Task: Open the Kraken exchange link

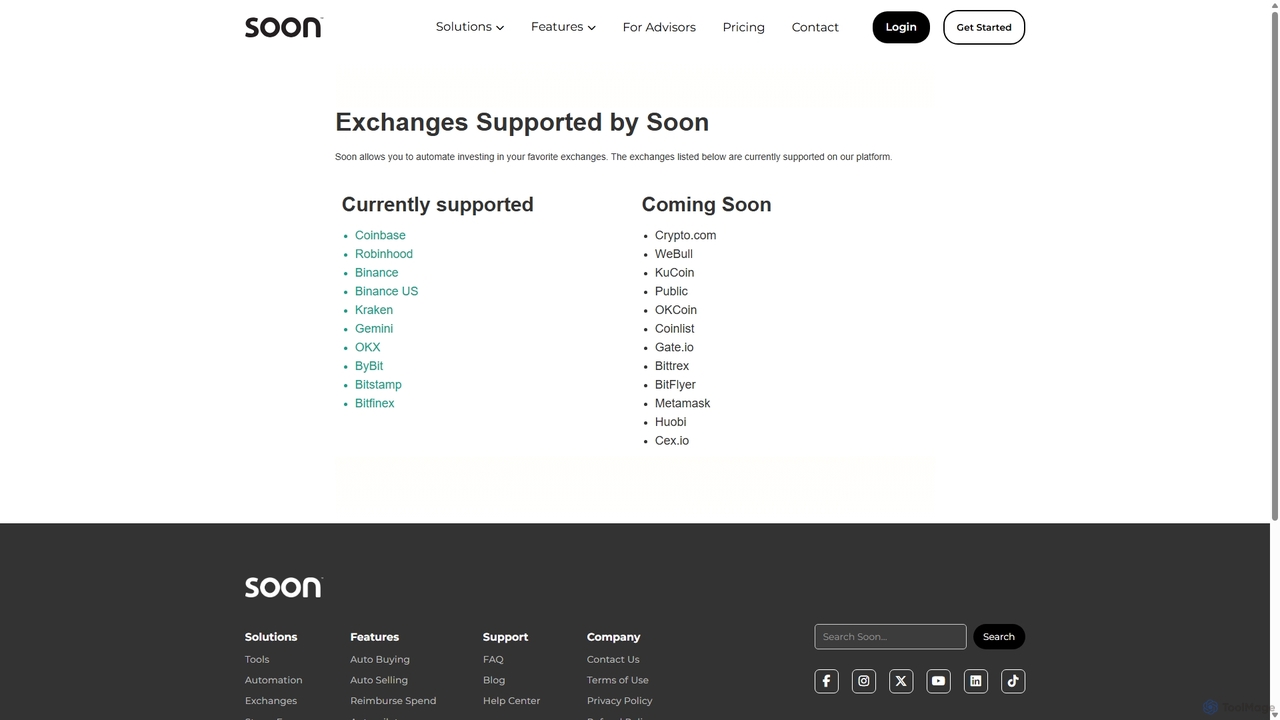Action: 374,310
